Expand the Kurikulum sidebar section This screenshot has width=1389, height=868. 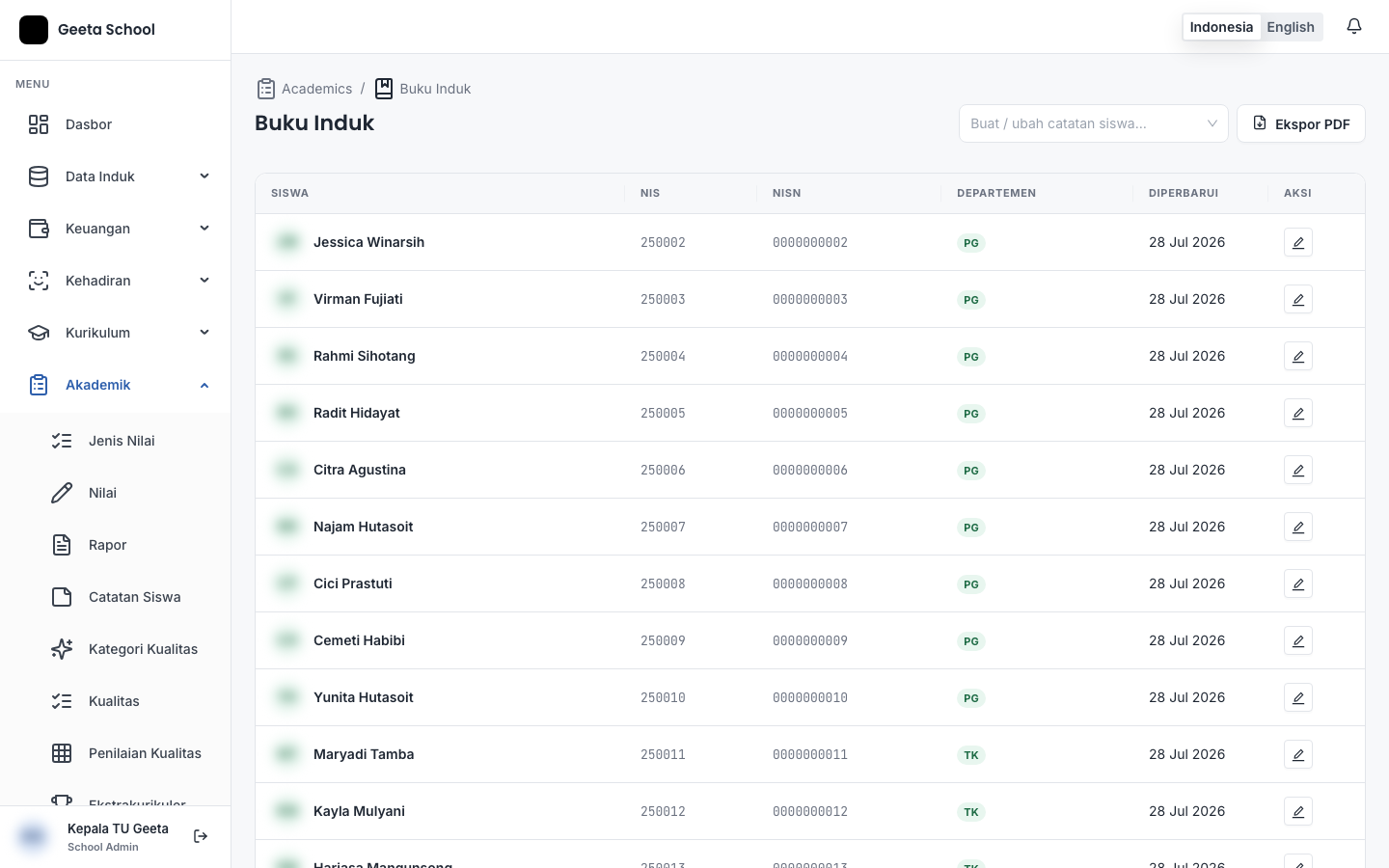point(116,333)
